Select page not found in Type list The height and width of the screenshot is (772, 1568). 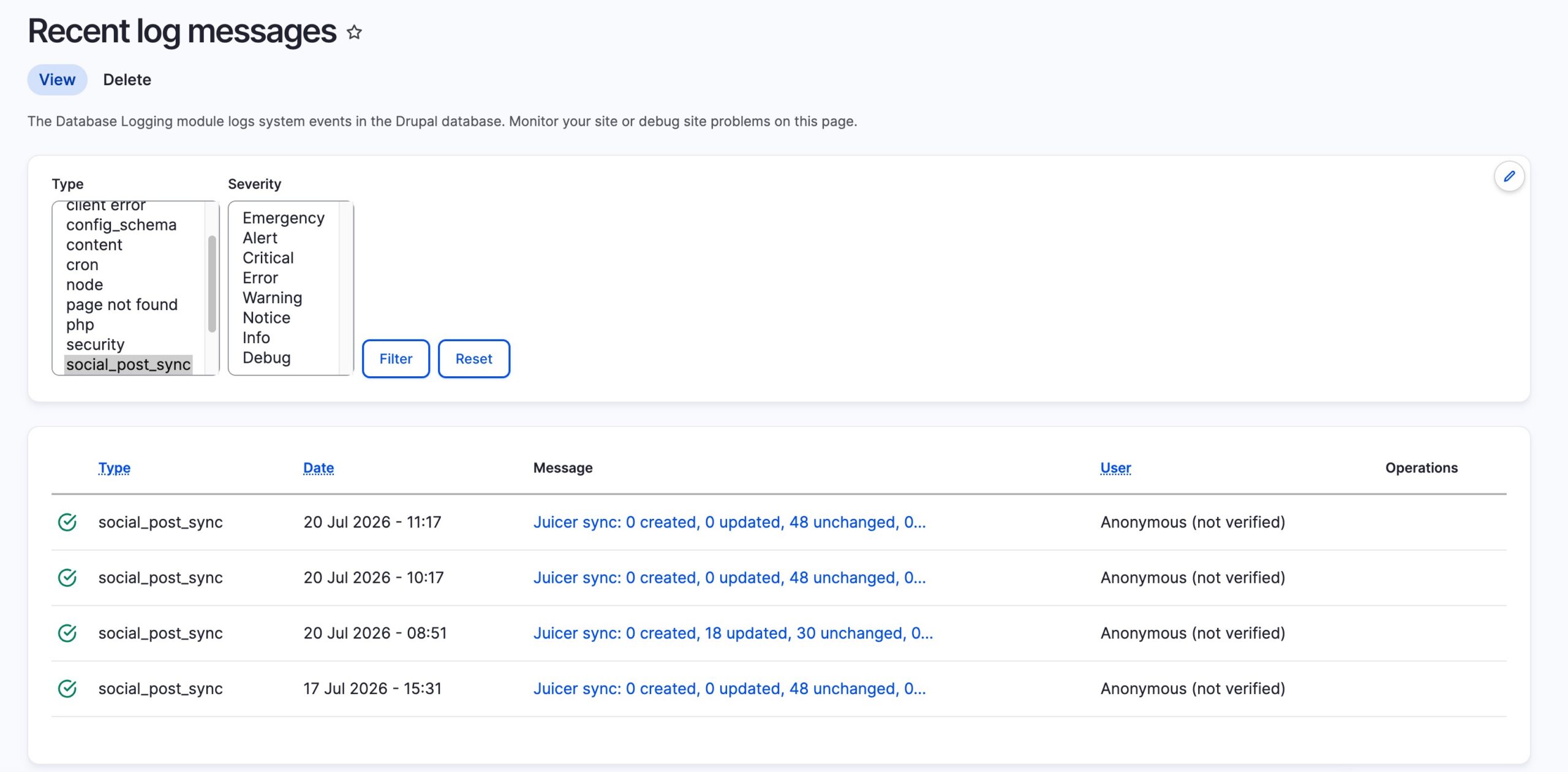point(122,305)
